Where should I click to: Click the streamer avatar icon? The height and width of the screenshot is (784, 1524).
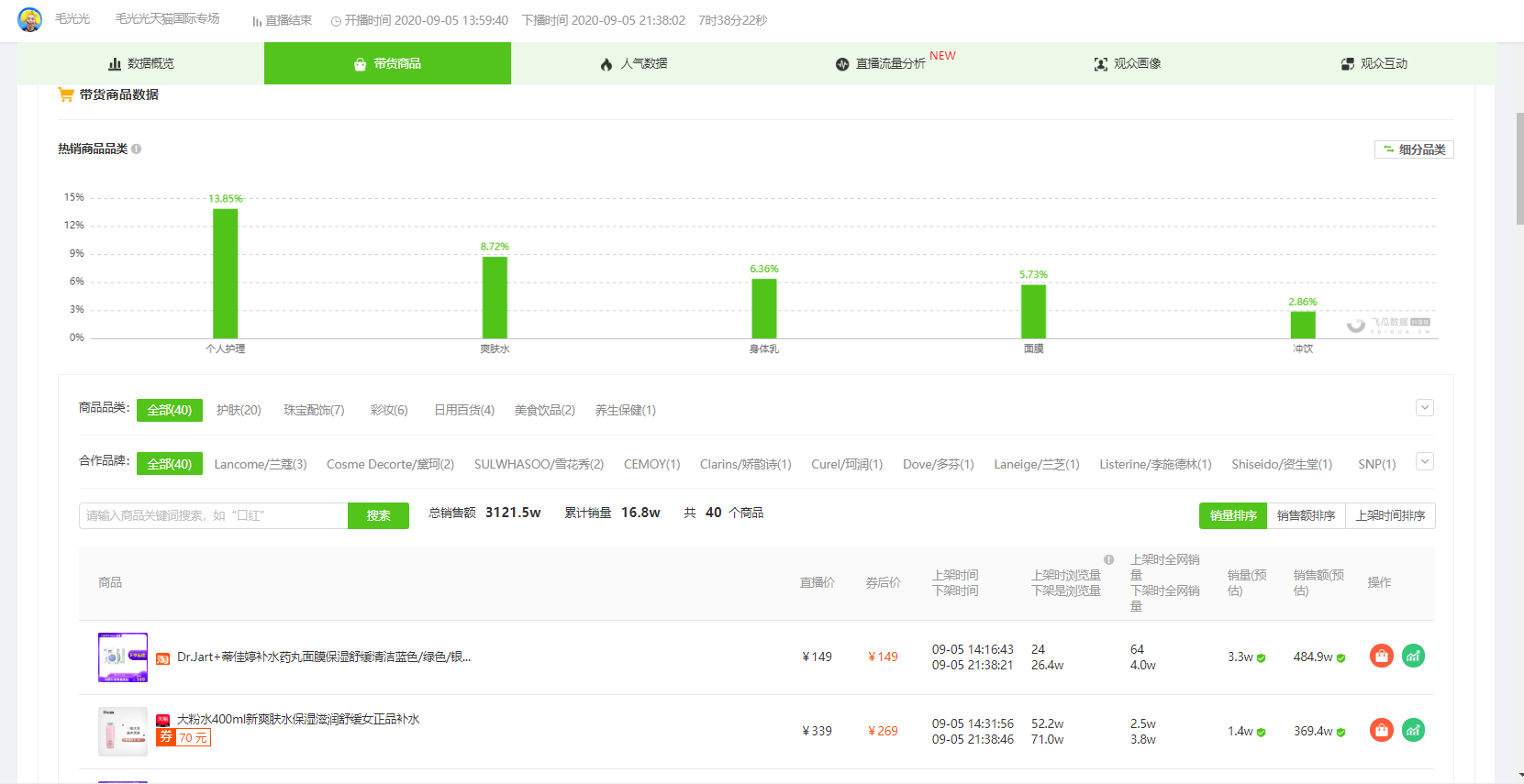29,19
